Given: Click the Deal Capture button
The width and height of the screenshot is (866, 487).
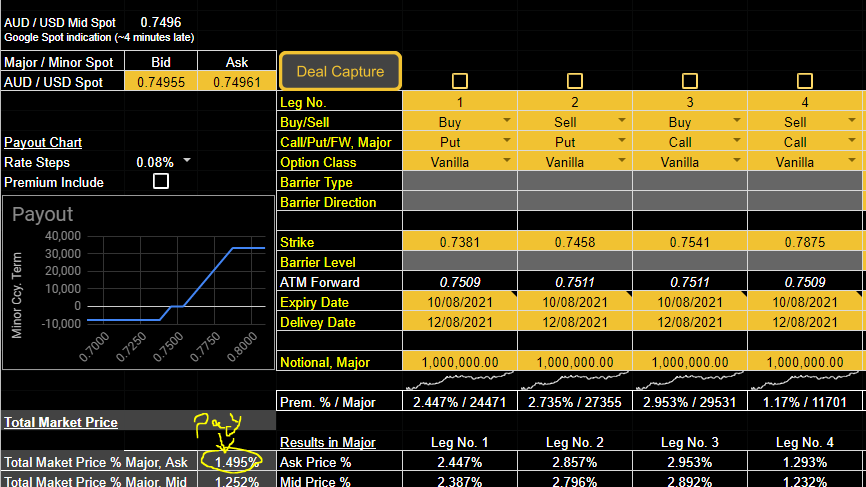Looking at the screenshot, I should 340,71.
